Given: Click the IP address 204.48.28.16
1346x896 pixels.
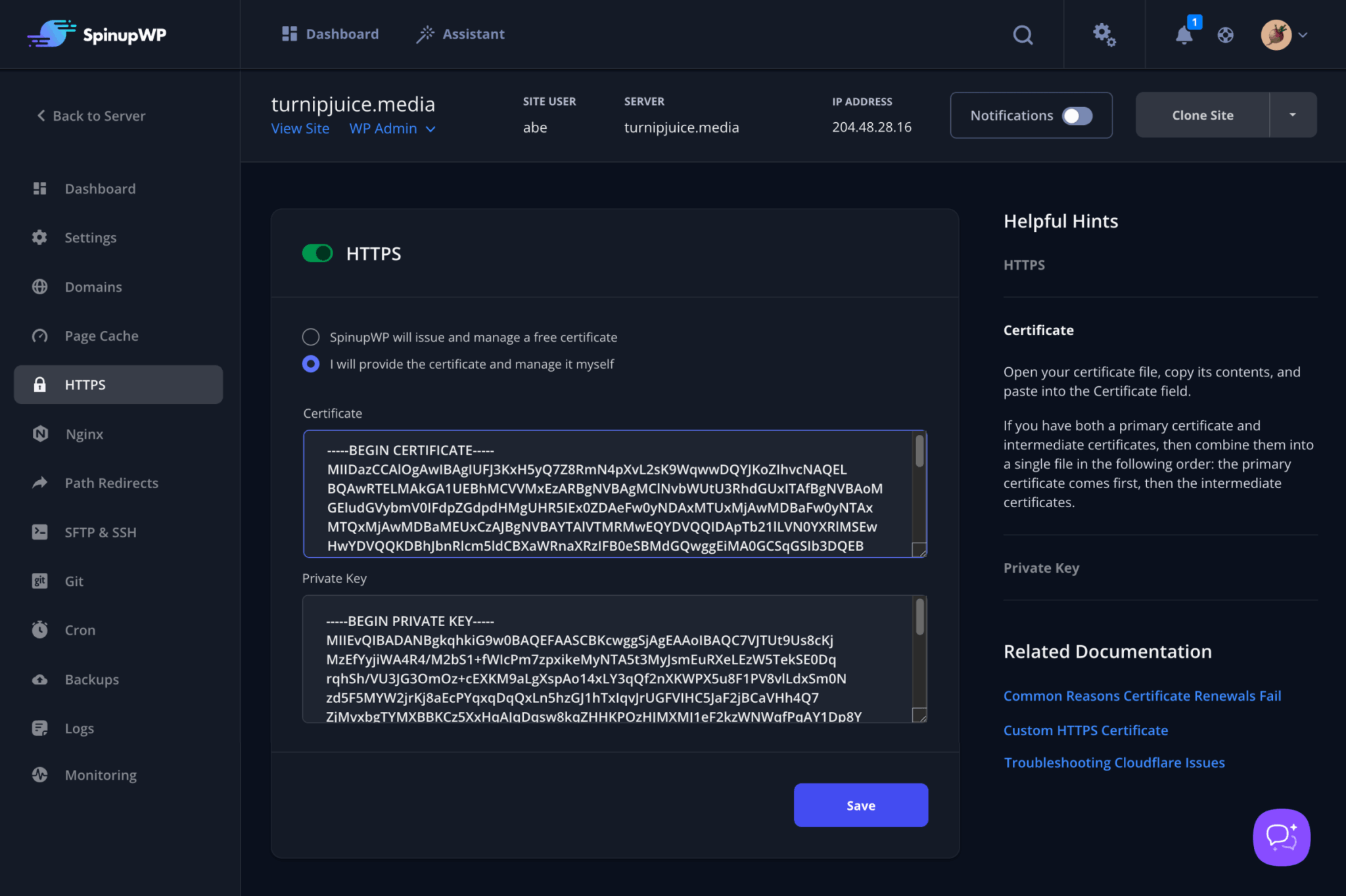Looking at the screenshot, I should click(x=871, y=127).
